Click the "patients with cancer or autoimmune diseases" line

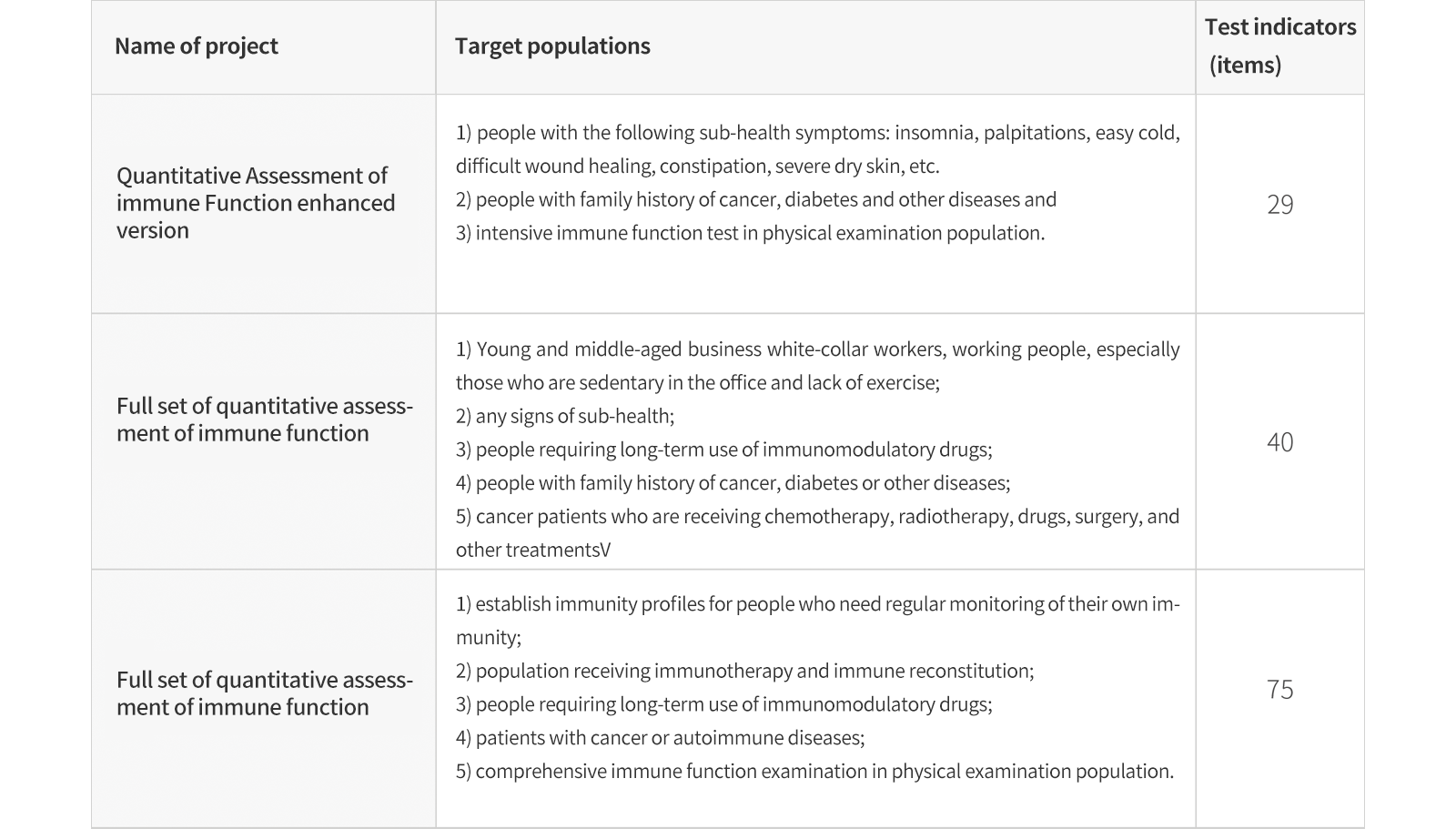(x=660, y=738)
